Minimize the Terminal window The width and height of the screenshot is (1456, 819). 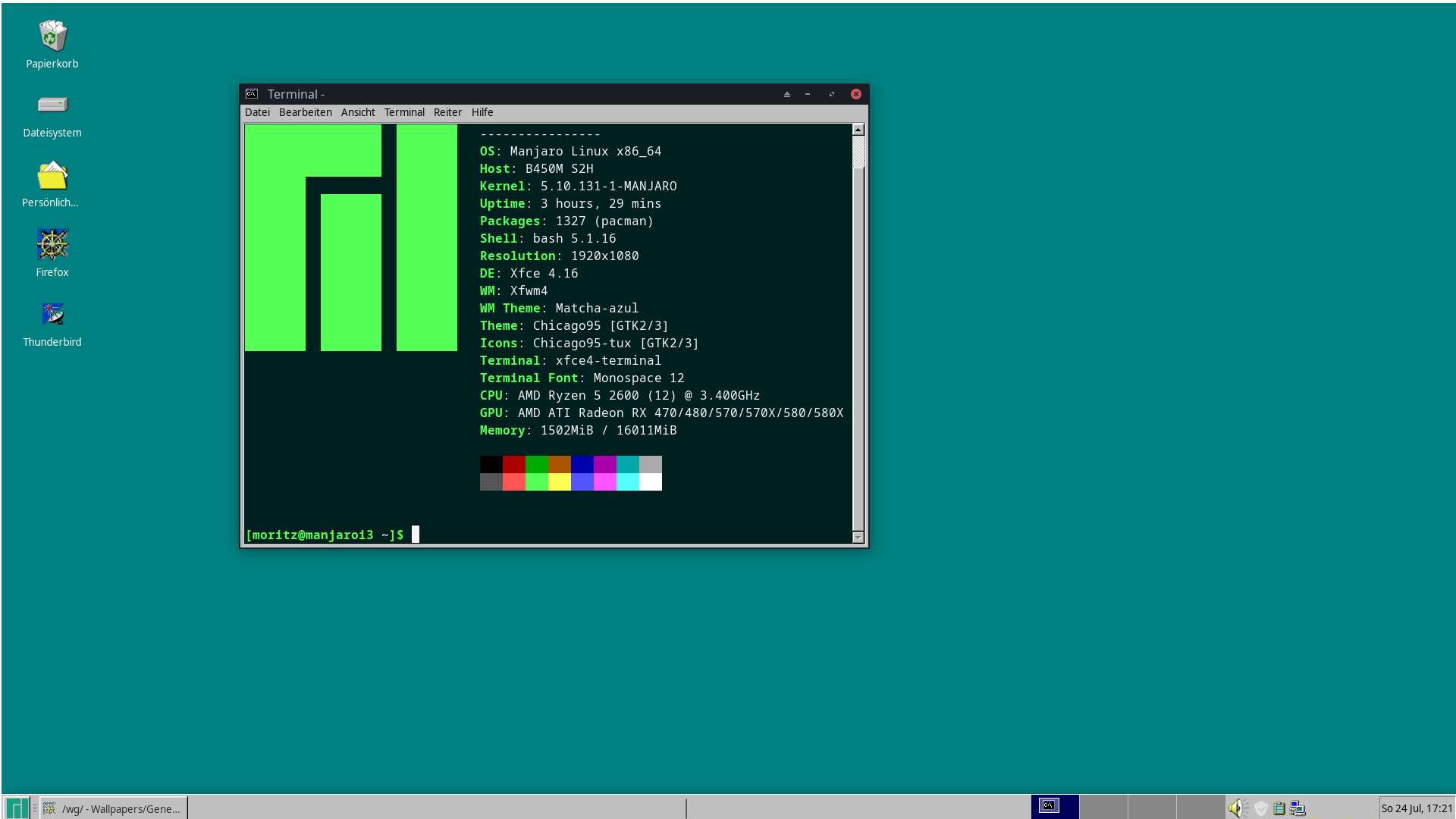[x=808, y=94]
